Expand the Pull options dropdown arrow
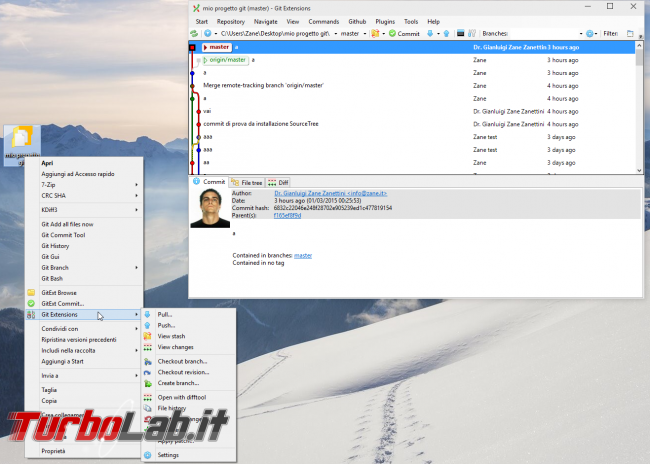The width and height of the screenshot is (650, 464). (438, 34)
